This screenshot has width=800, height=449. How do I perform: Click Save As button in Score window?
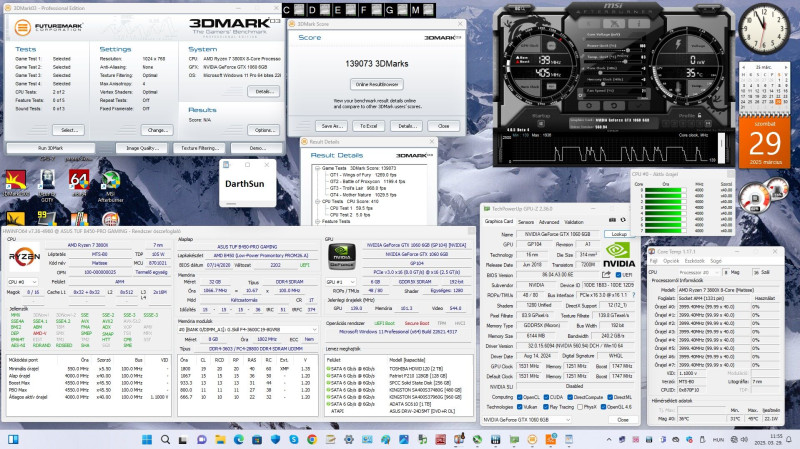(332, 126)
